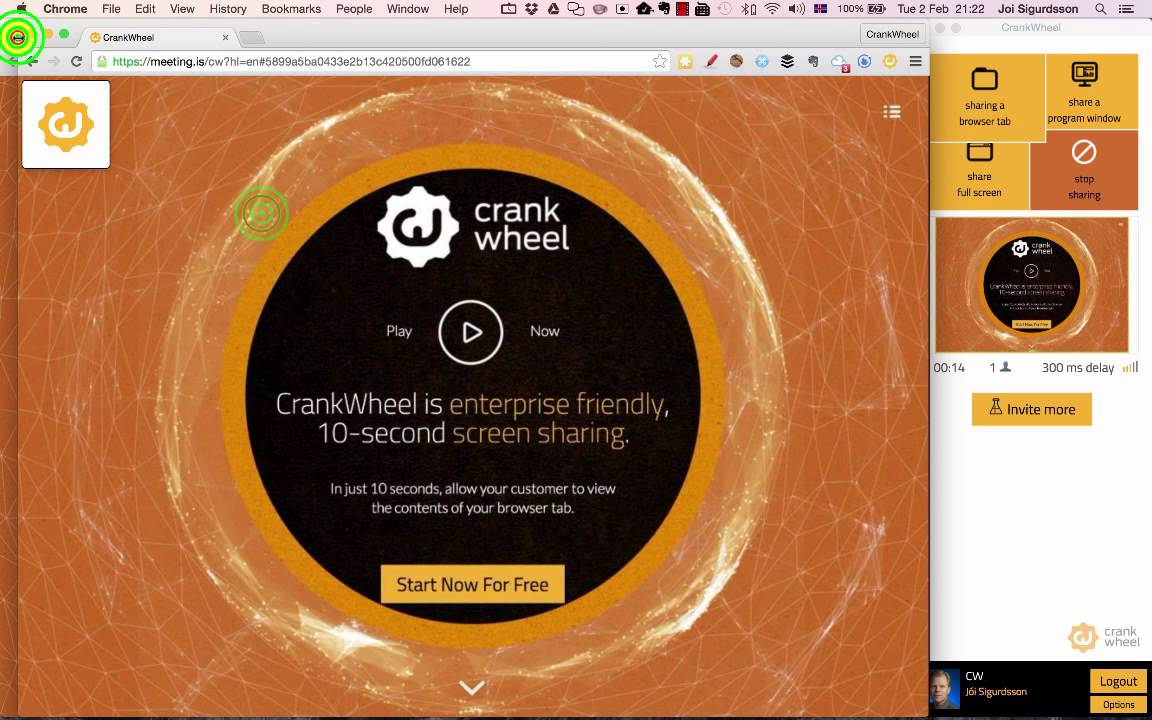Viewport: 1152px width, 720px height.
Task: Click the Evernote elephant extension icon
Action: click(x=813, y=62)
